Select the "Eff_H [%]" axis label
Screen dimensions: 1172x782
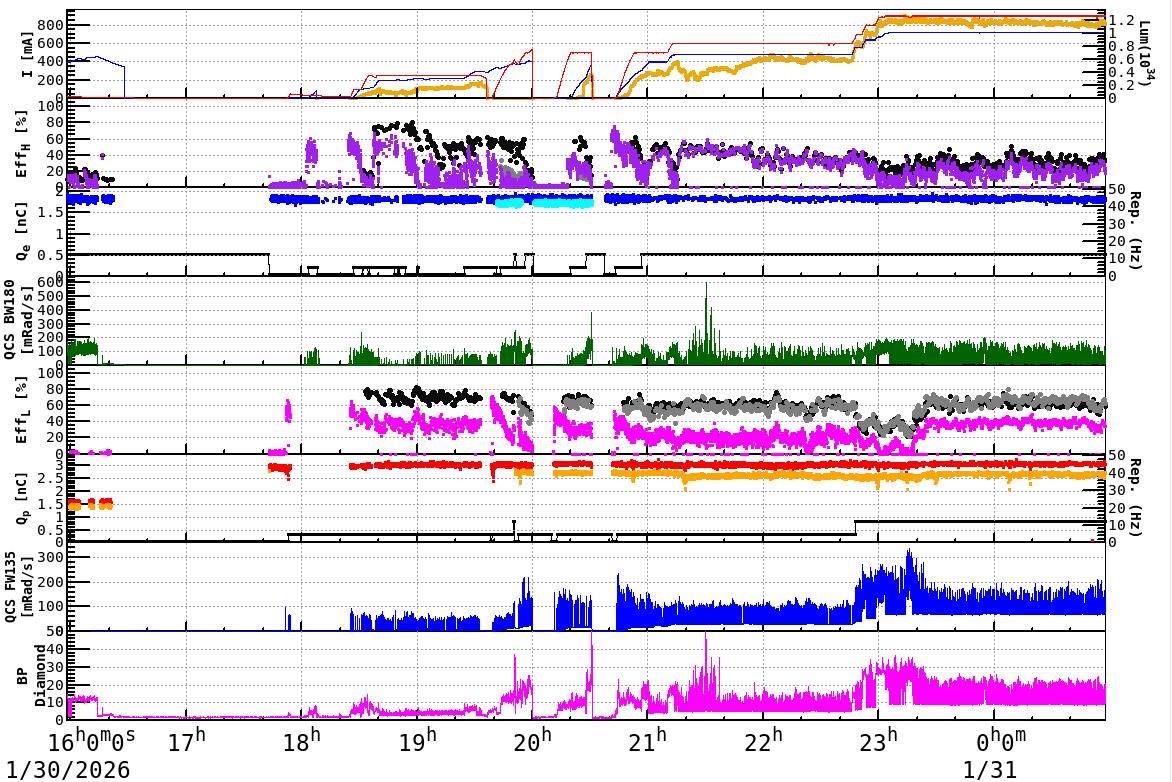[x=22, y=144]
